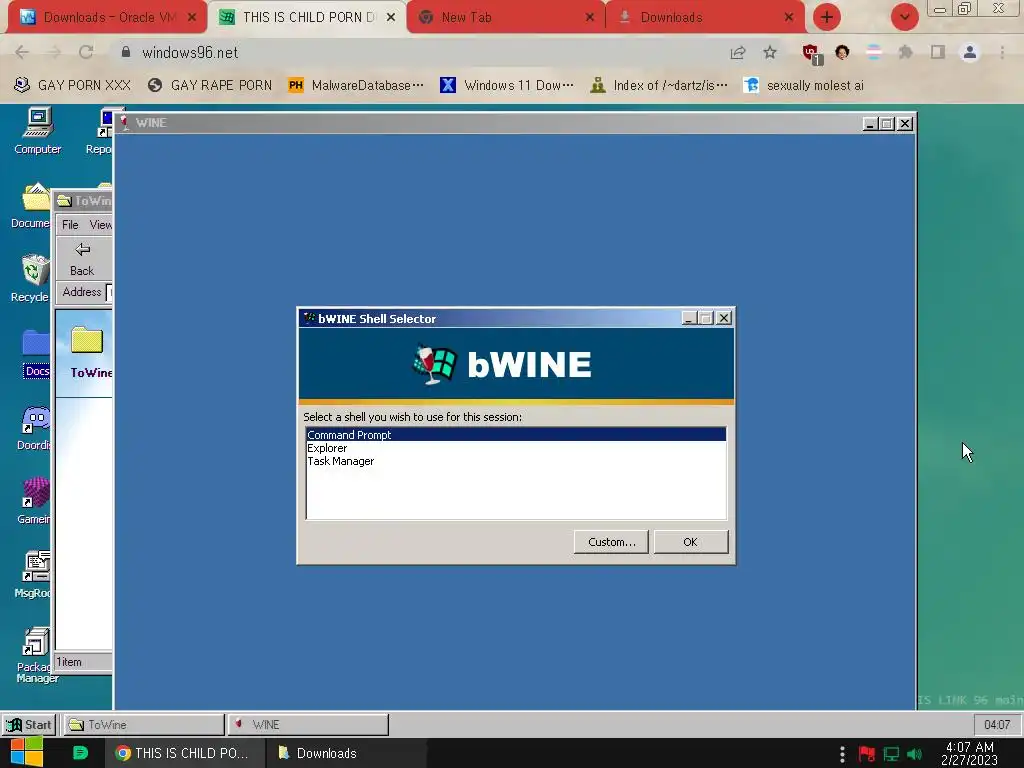Image resolution: width=1024 pixels, height=768 pixels.
Task: Click the Custom... button in Shell Selector
Action: tap(611, 542)
